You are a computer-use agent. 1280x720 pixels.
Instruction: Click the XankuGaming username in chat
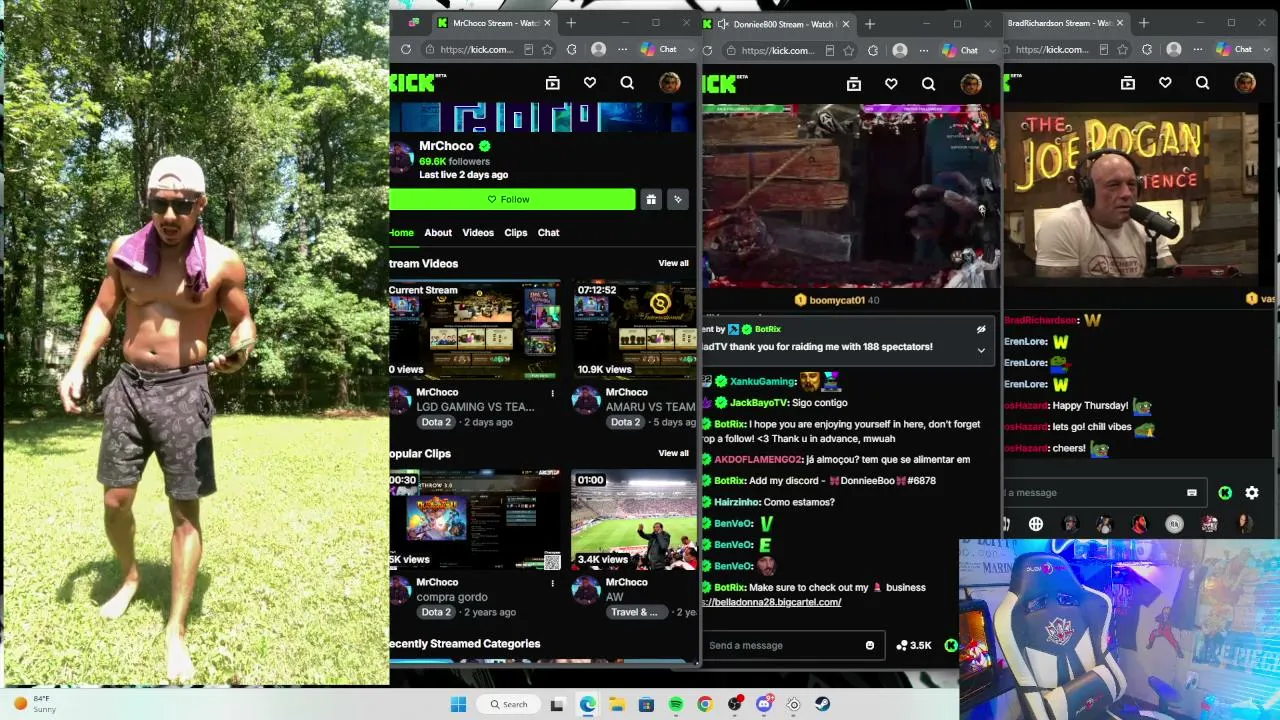[763, 381]
